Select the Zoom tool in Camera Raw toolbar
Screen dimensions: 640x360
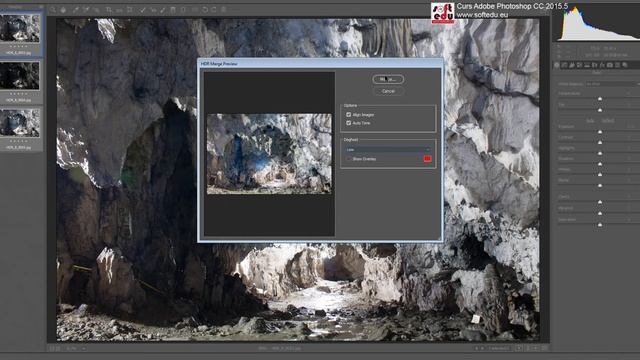tap(53, 10)
